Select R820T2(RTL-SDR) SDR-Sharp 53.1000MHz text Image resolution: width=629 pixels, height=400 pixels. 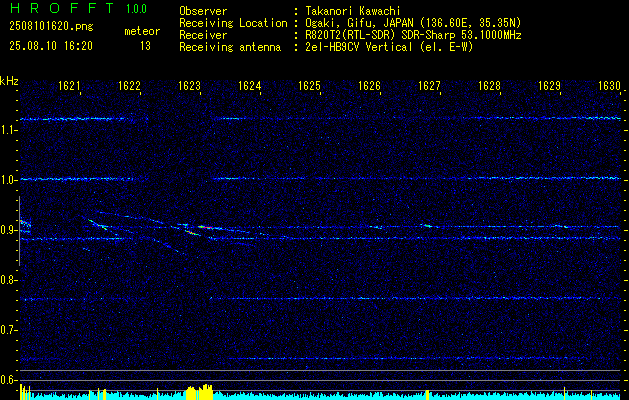point(413,35)
